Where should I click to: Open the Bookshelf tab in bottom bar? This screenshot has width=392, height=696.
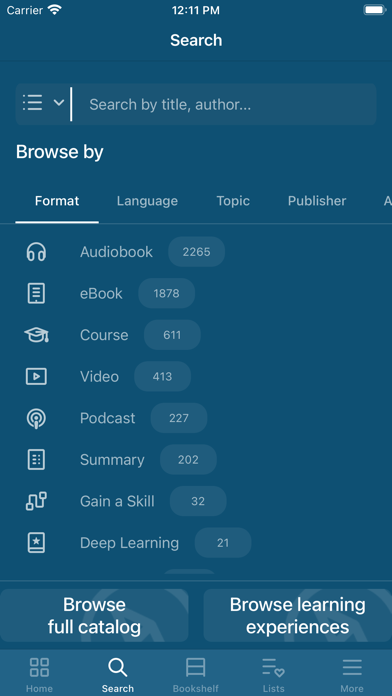click(195, 675)
